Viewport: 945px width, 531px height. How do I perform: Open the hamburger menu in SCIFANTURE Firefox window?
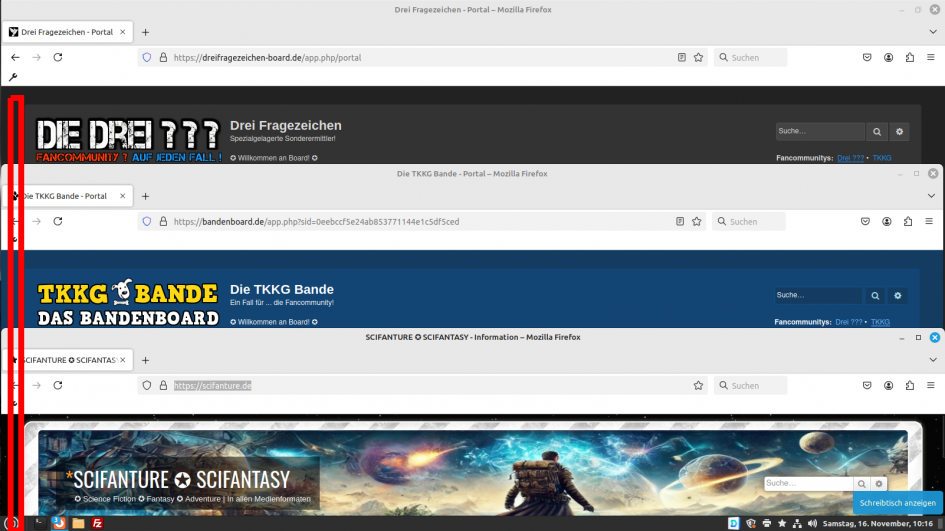coord(931,385)
